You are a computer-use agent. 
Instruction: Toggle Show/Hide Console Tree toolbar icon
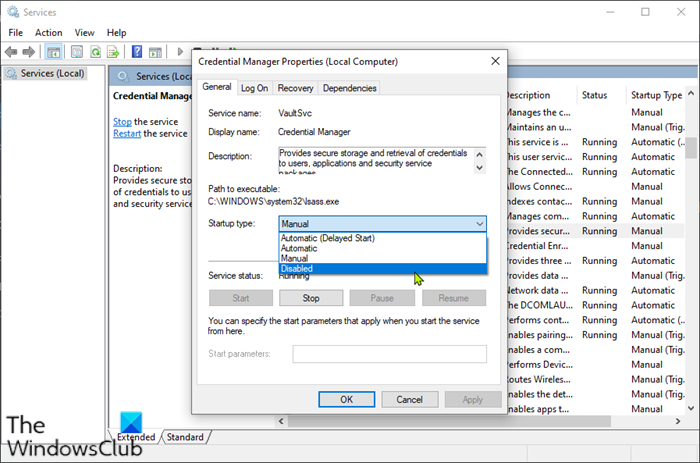pyautogui.click(x=54, y=52)
